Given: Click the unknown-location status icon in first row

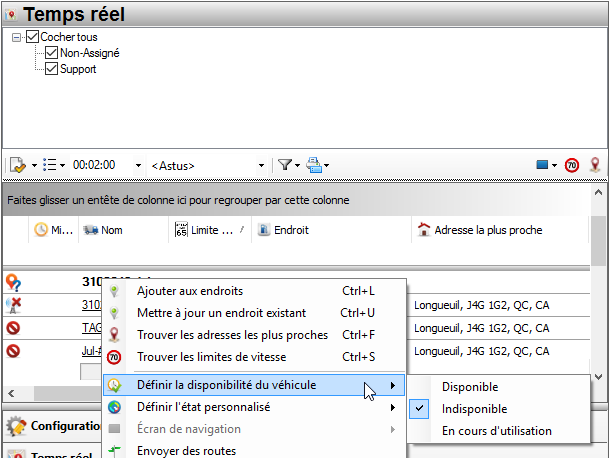Looking at the screenshot, I should (x=14, y=282).
